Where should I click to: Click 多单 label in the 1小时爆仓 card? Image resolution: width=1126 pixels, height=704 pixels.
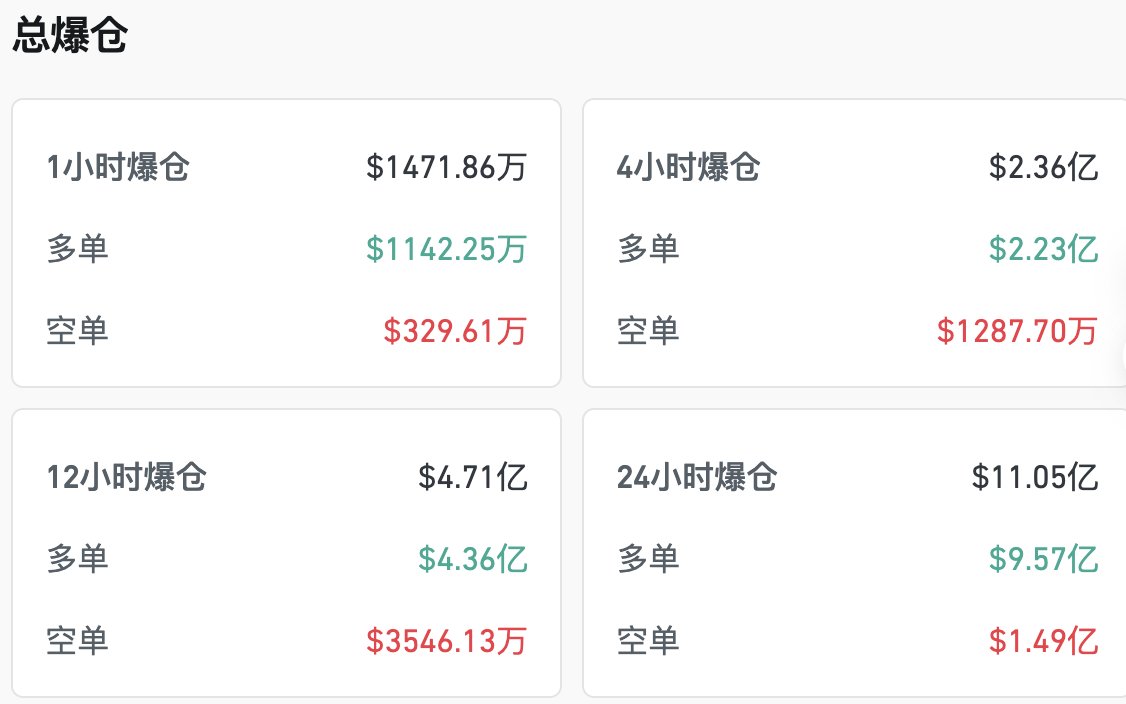78,249
